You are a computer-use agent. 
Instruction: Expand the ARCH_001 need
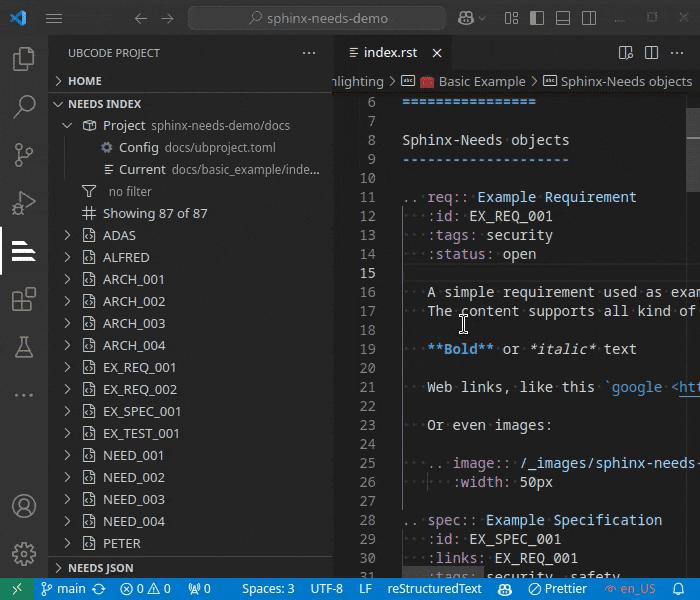point(67,279)
